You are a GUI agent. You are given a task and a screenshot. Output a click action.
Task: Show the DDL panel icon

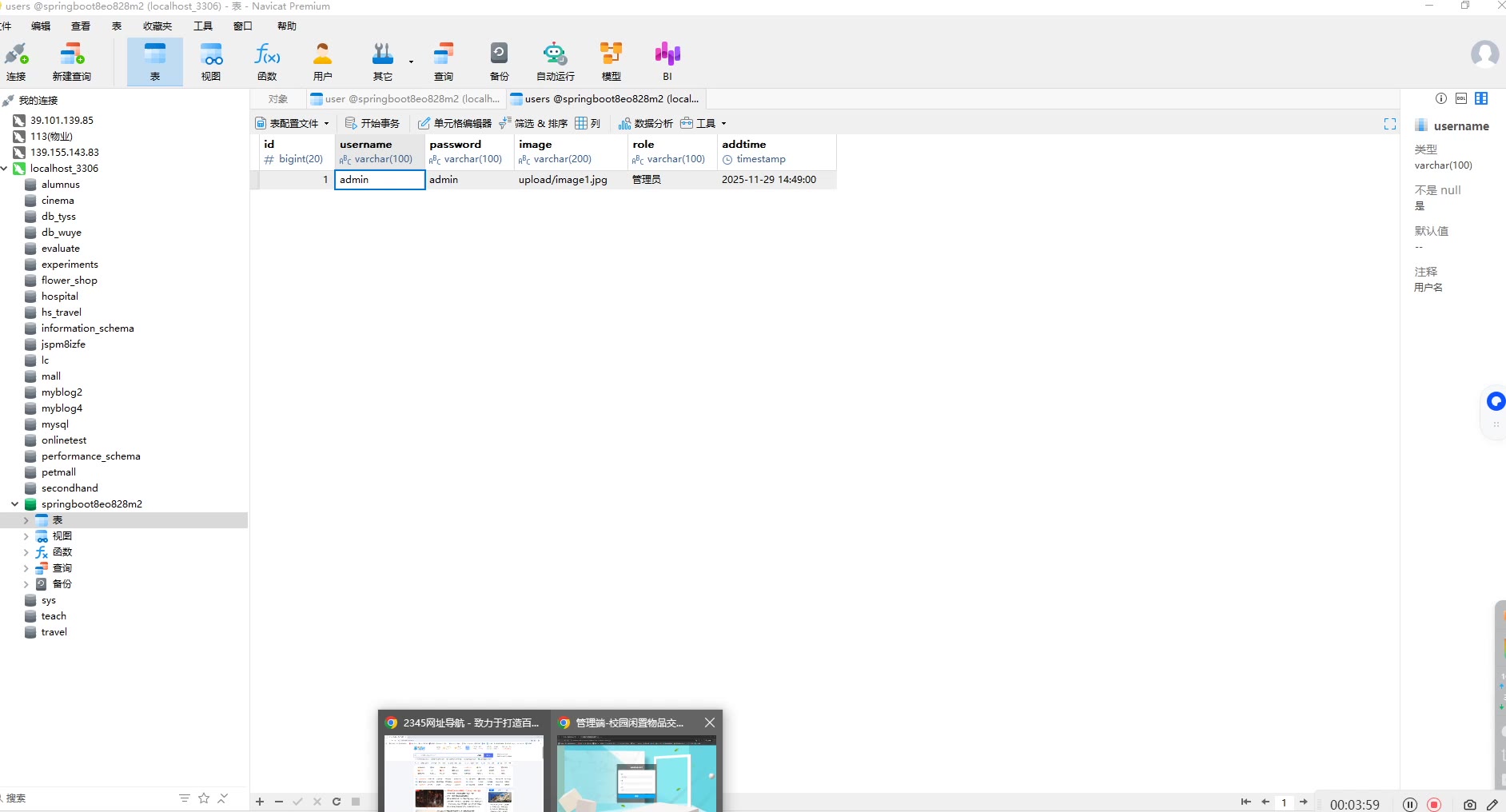pos(1461,98)
